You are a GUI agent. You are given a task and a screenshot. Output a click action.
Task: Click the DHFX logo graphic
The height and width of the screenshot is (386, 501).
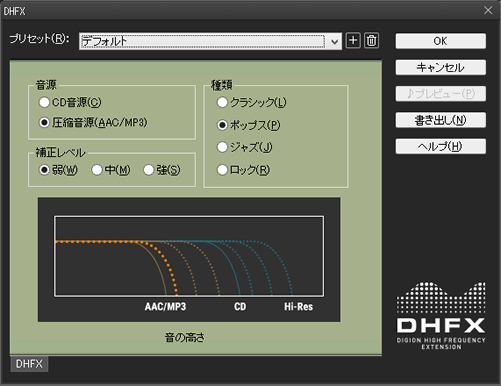pos(441,316)
